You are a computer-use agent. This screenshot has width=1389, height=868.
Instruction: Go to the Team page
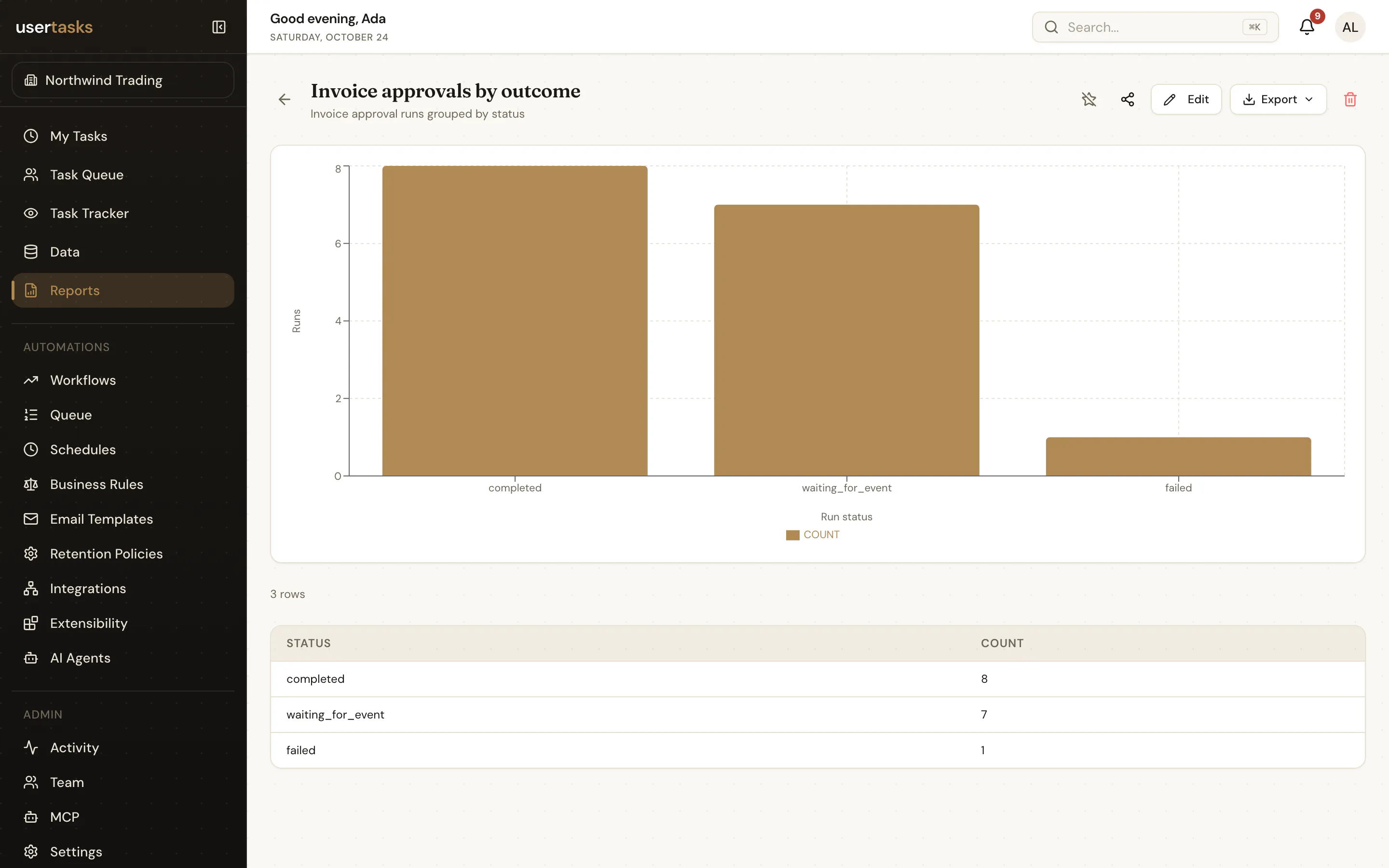tap(123, 782)
